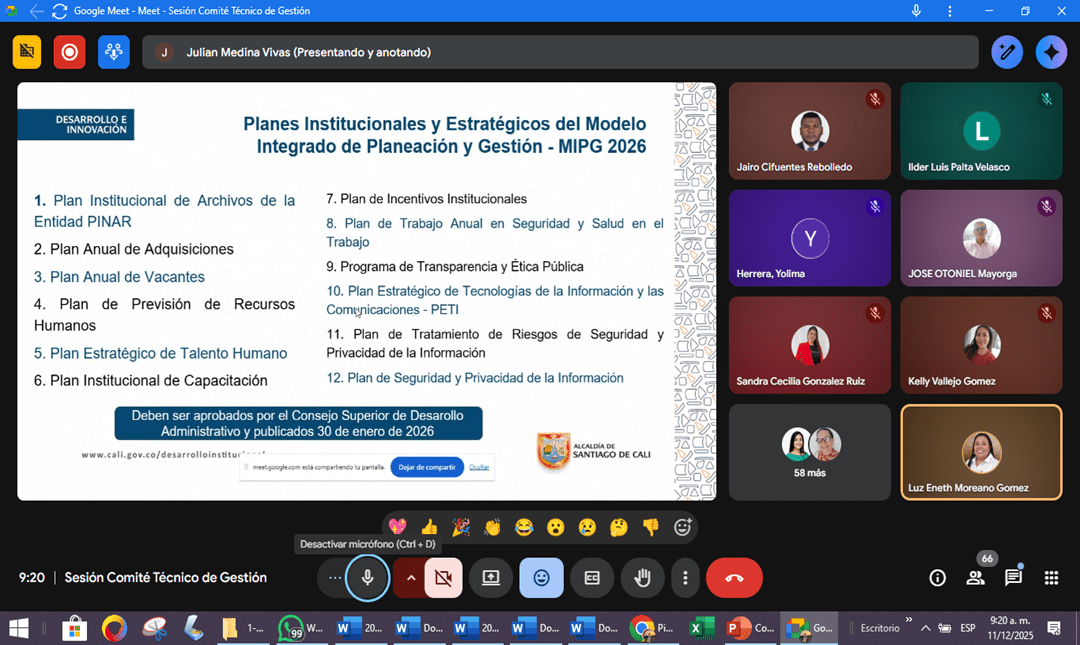
Task: Select the '58 más' participants tile
Action: [809, 452]
